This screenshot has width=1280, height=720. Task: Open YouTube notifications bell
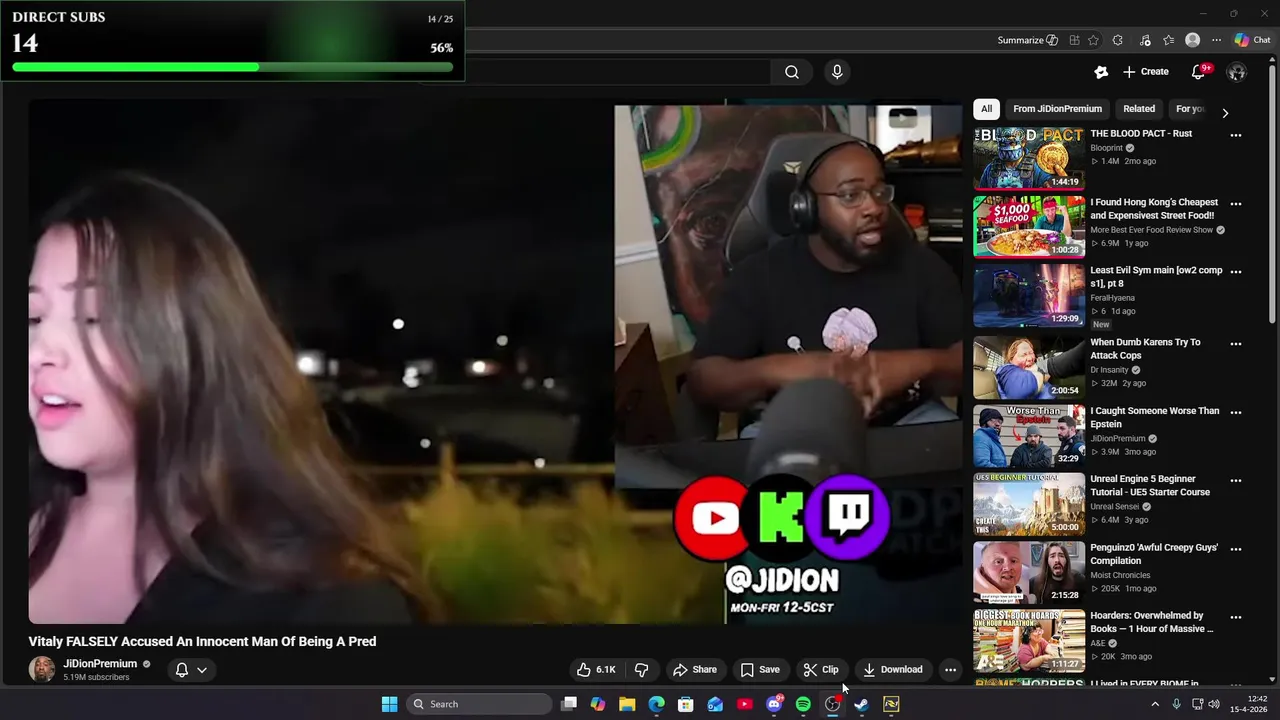coord(1198,72)
